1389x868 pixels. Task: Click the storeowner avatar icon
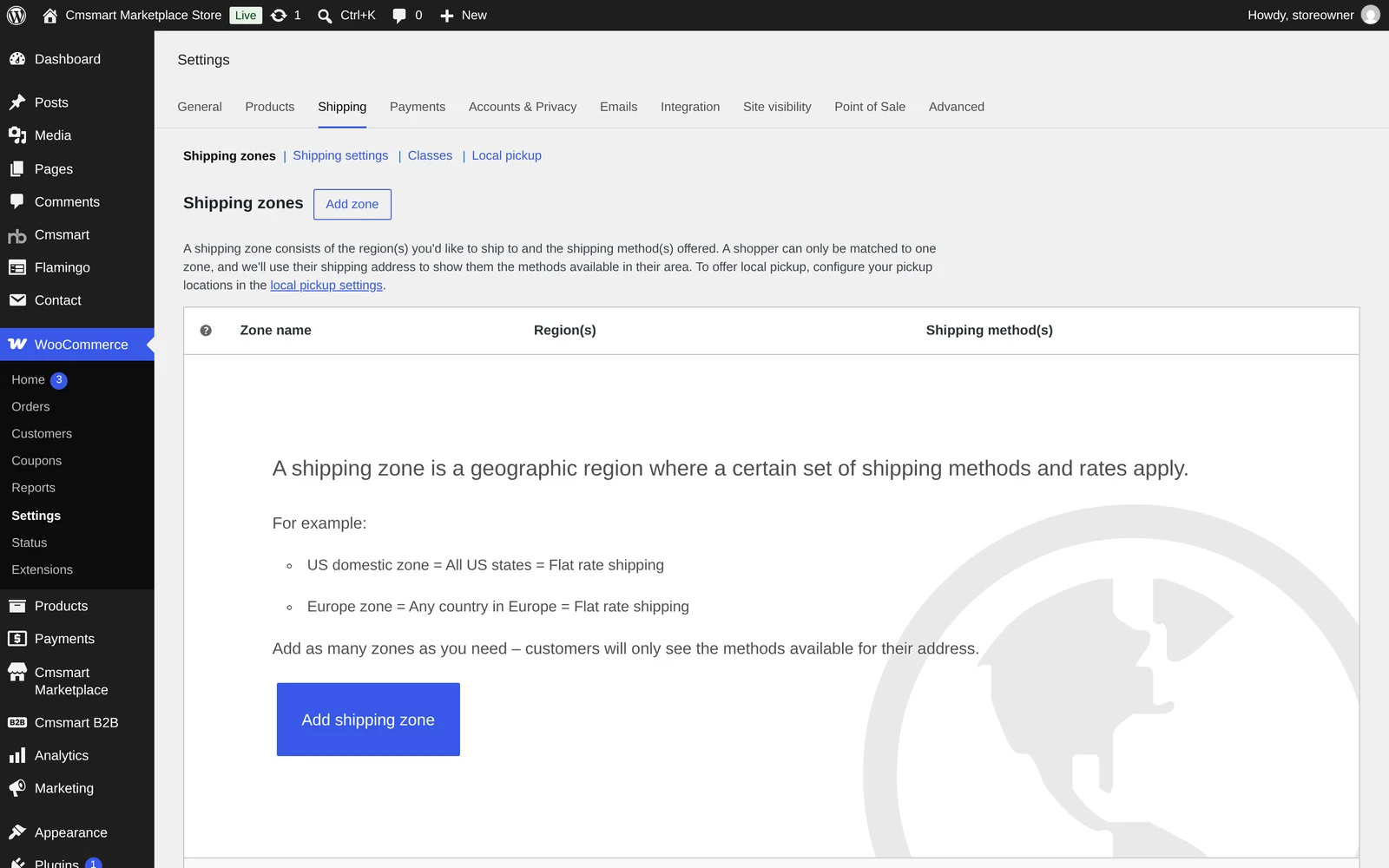(x=1371, y=15)
